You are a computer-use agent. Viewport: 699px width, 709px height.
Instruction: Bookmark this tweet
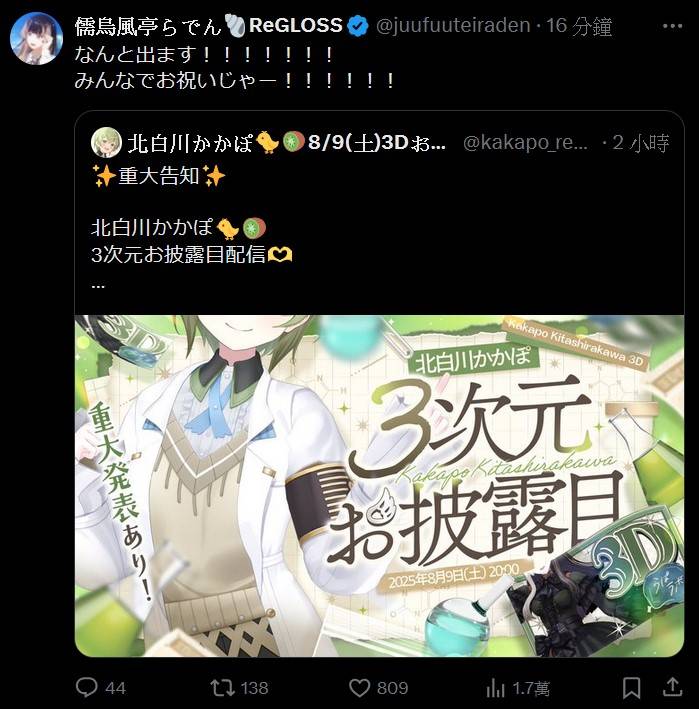[631, 688]
